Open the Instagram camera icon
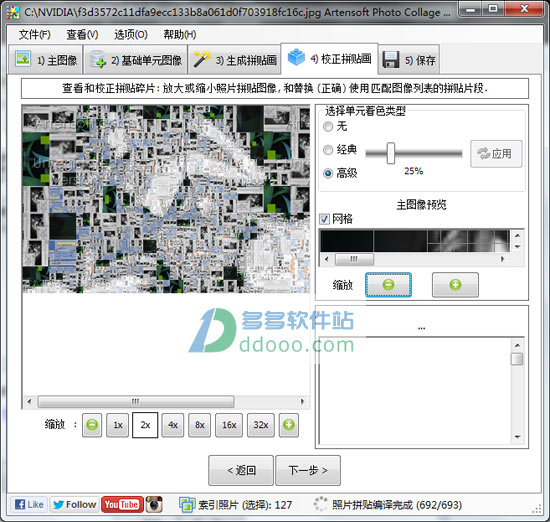This screenshot has height=522, width=550. pyautogui.click(x=154, y=505)
